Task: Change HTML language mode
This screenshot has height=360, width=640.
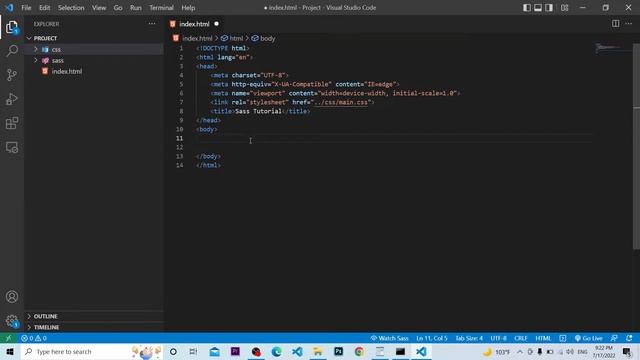Action: (543, 338)
